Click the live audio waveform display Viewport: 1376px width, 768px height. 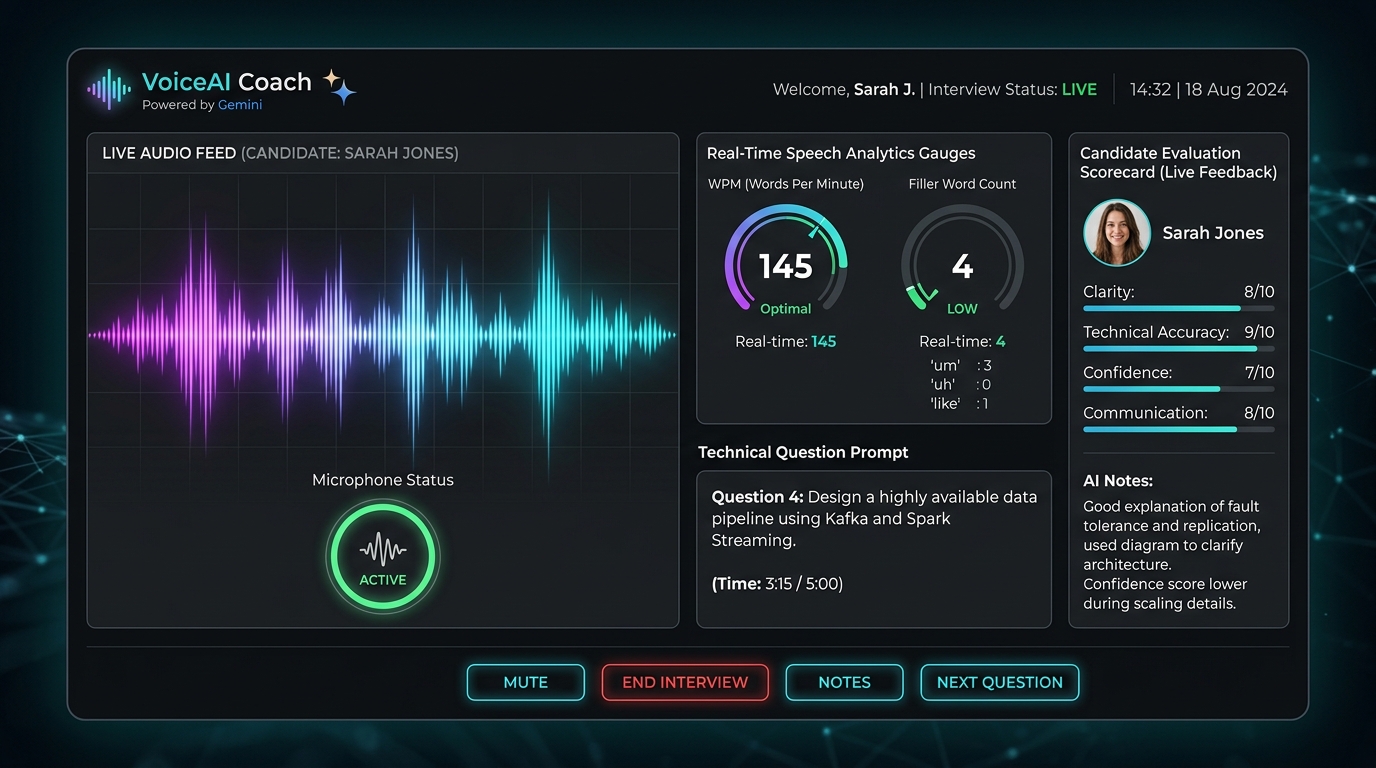pos(383,335)
